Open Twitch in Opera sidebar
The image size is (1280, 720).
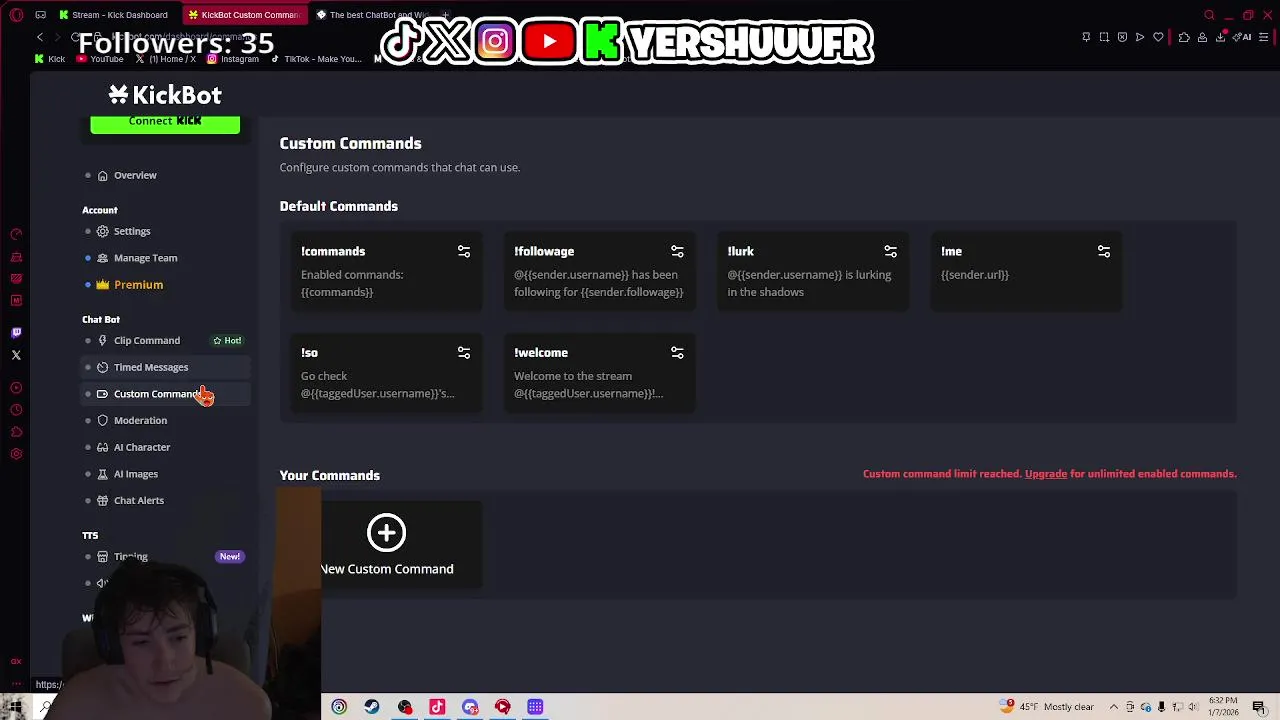coord(16,333)
